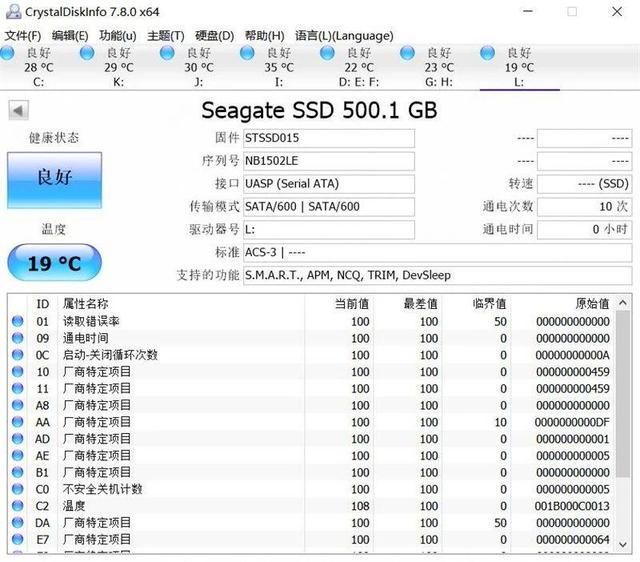Click status icon for attribute AE
This screenshot has width=640, height=562.
[x=18, y=455]
